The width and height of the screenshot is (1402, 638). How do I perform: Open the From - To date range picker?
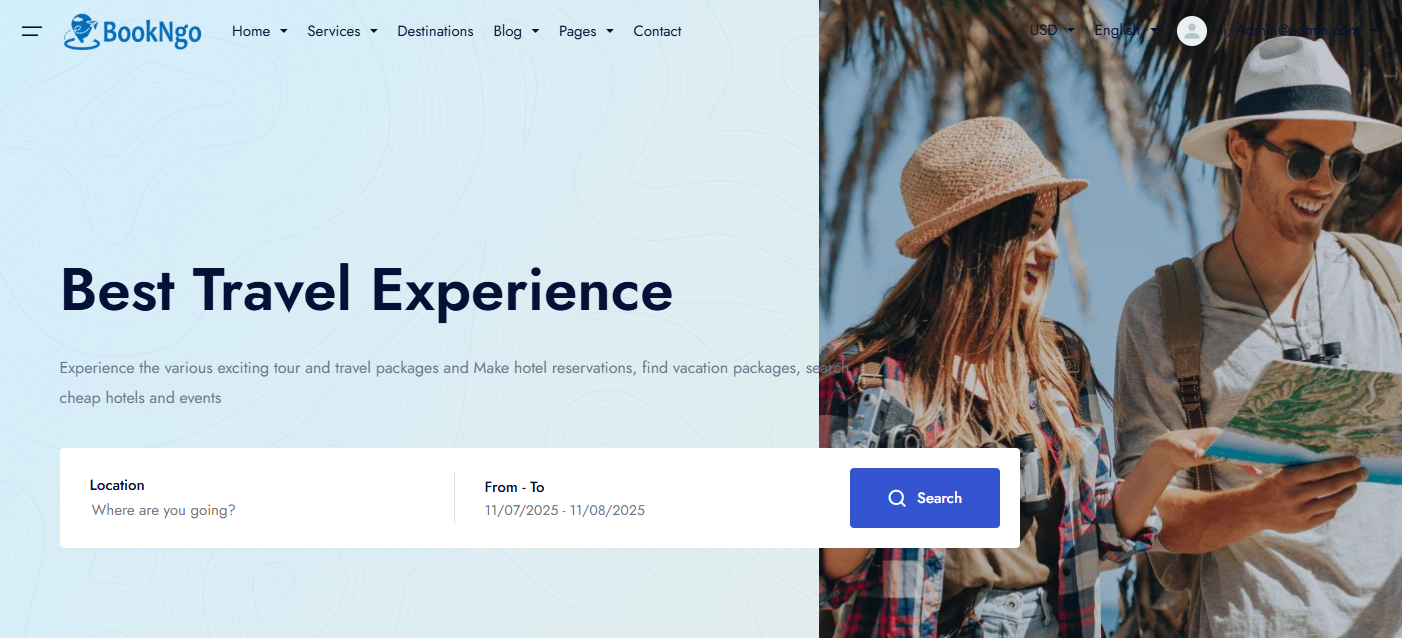pos(565,499)
